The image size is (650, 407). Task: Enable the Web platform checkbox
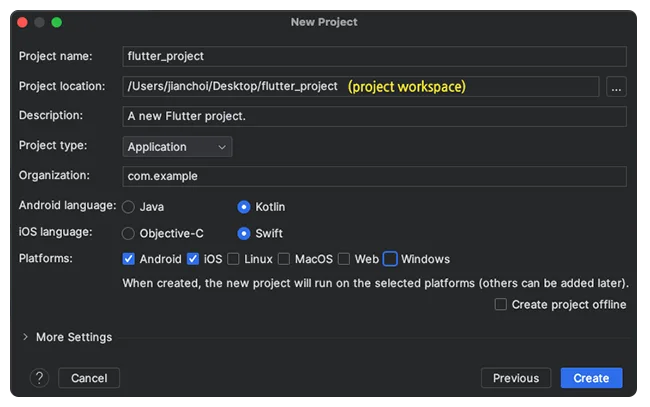(x=344, y=259)
